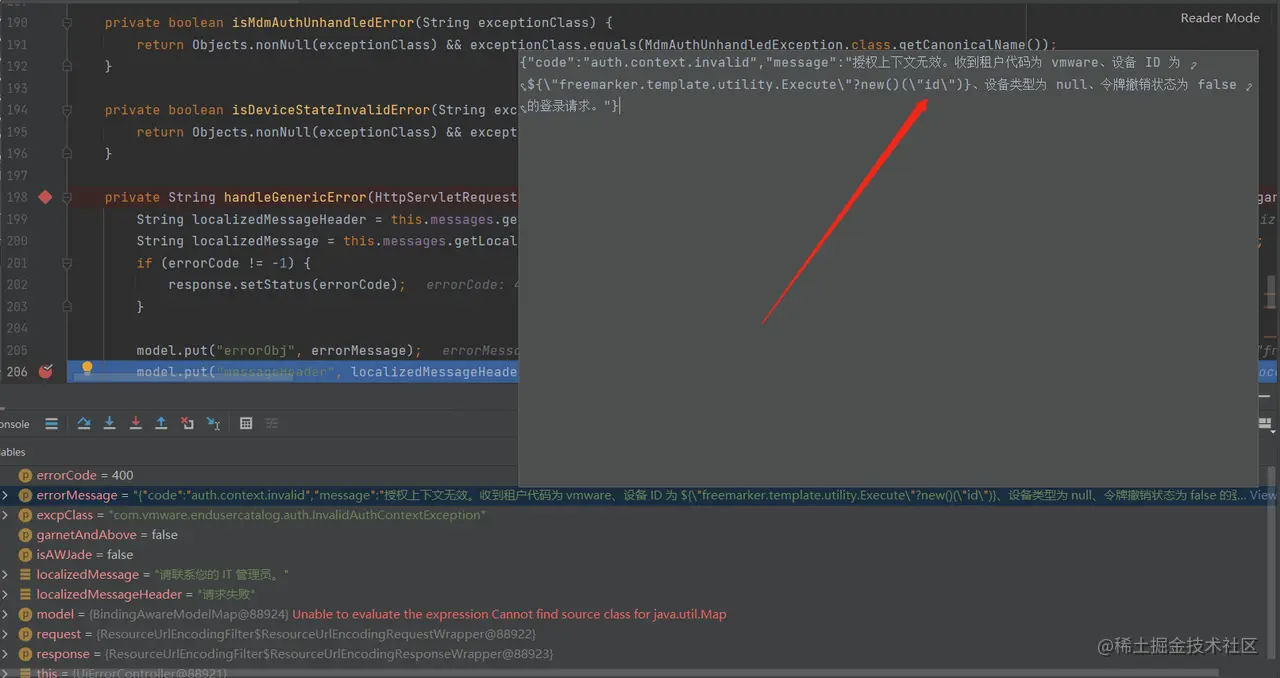Click the Step Out icon

click(x=161, y=424)
